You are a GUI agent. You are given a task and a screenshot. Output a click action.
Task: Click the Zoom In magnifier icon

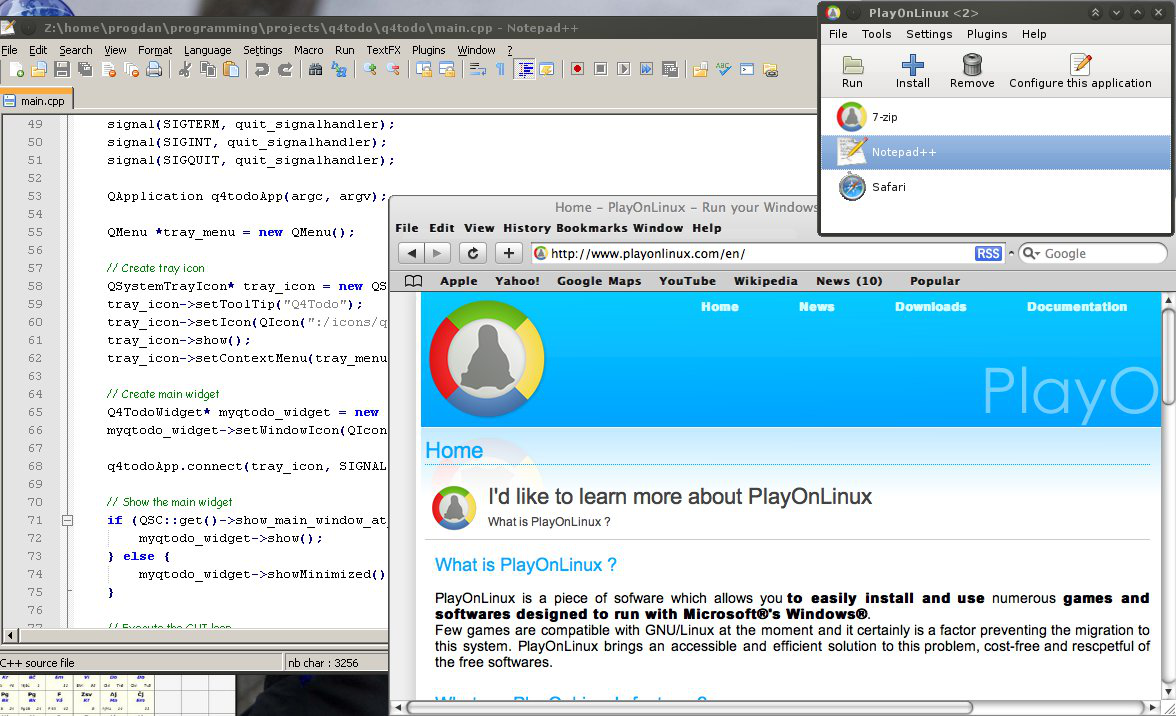(x=369, y=70)
